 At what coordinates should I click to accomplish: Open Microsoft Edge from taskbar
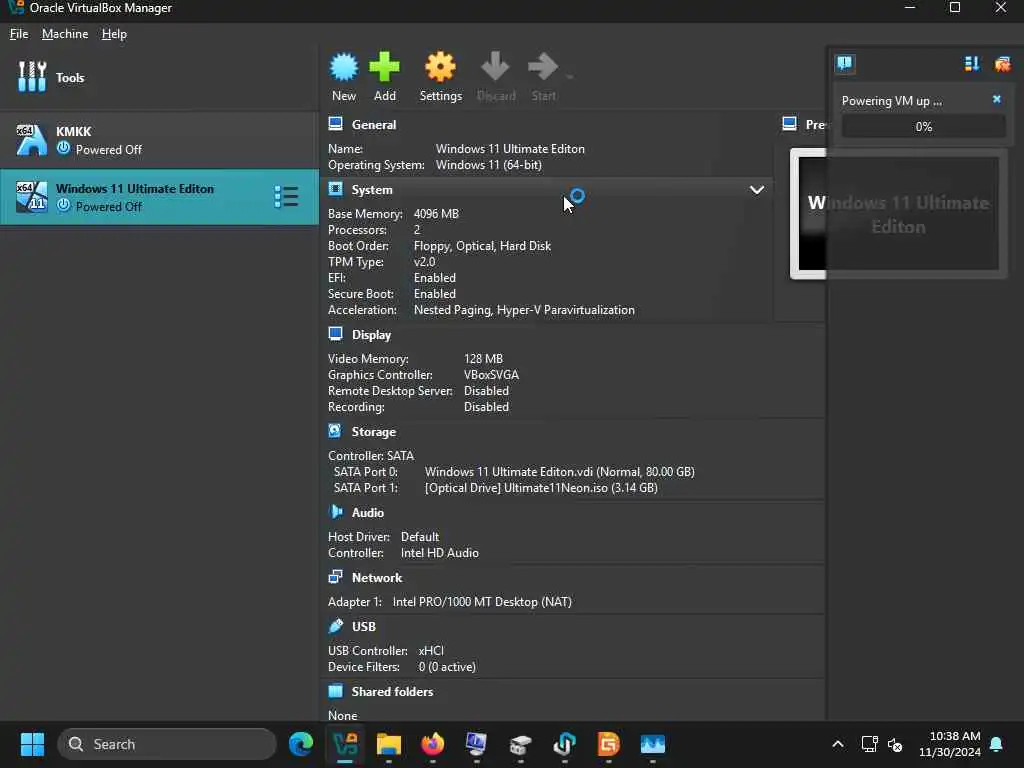pos(301,744)
